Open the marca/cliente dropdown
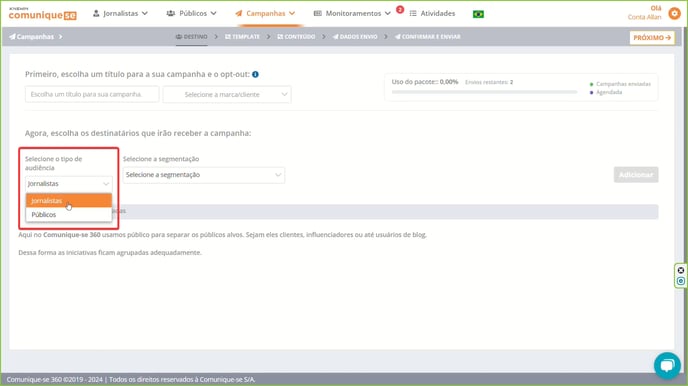The image size is (688, 386). [x=227, y=94]
